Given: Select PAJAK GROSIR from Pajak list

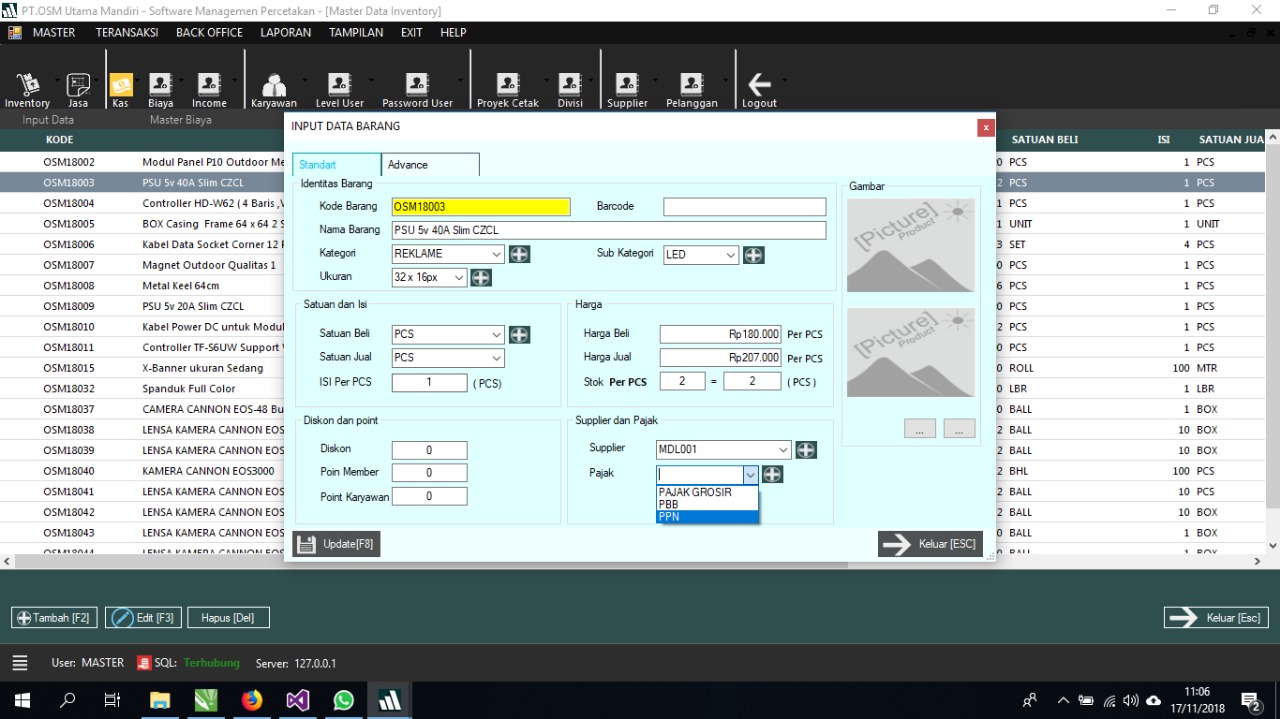Looking at the screenshot, I should (x=707, y=492).
